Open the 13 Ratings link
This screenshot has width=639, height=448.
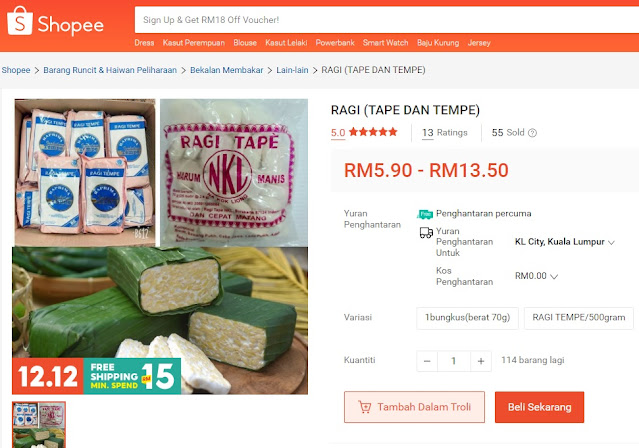click(445, 132)
